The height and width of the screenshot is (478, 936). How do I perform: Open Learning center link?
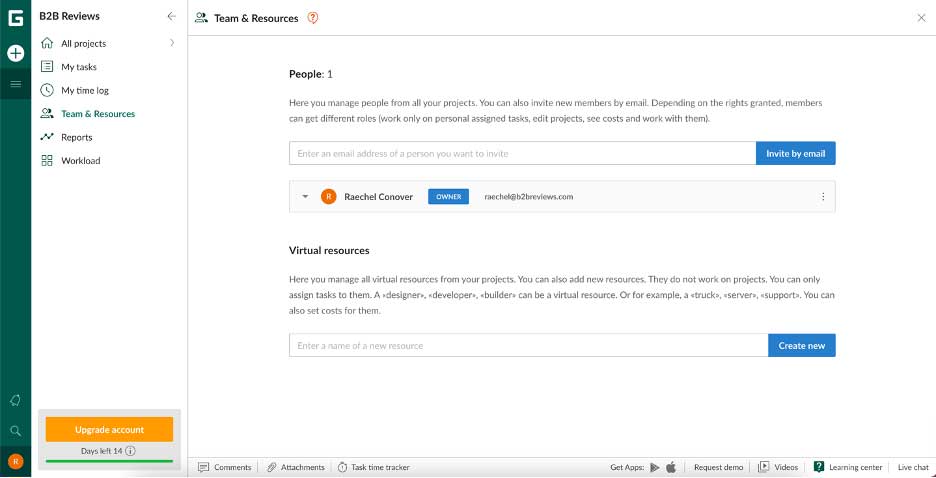tap(848, 467)
